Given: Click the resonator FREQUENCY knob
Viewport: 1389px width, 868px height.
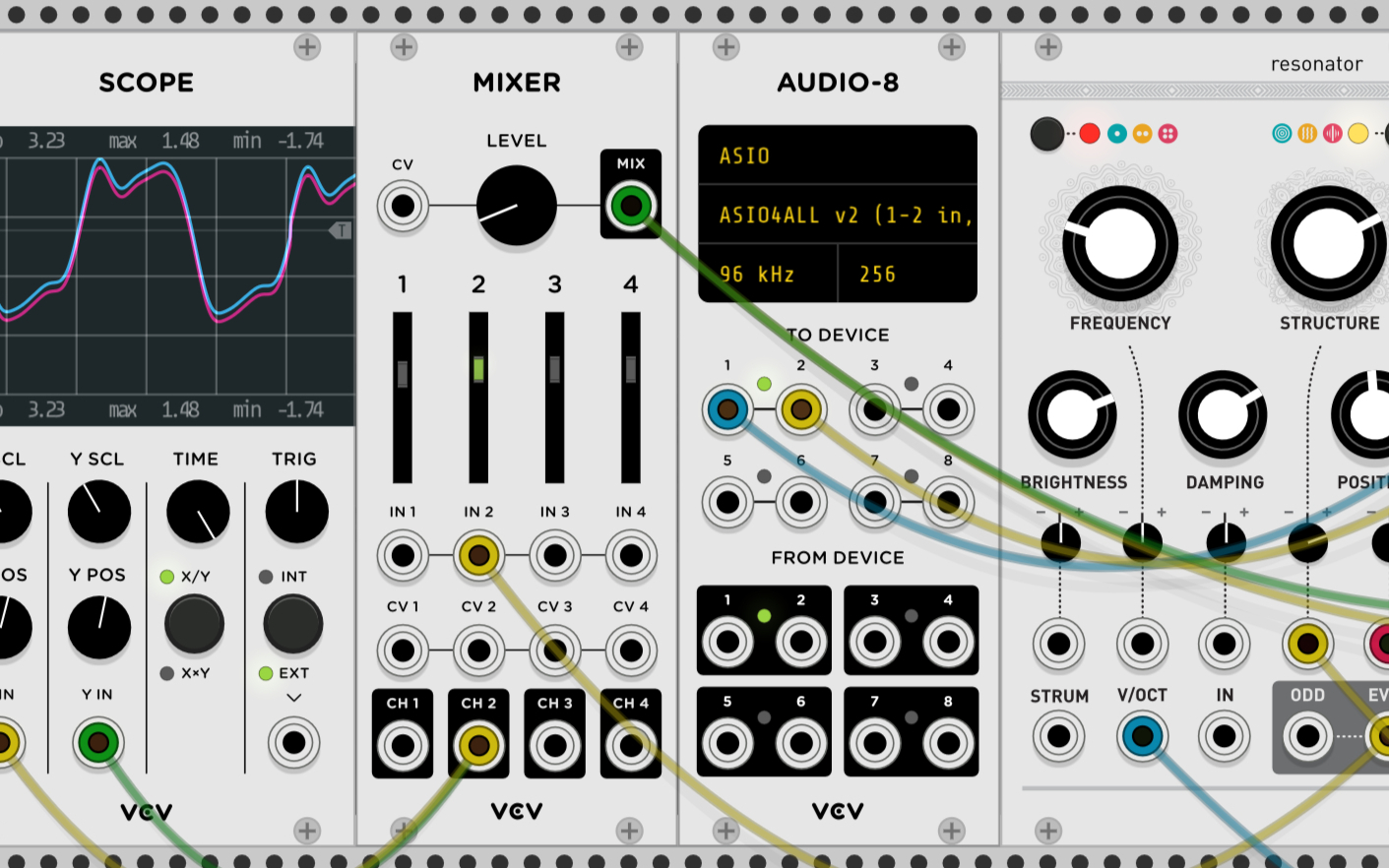Looking at the screenshot, I should (1120, 244).
